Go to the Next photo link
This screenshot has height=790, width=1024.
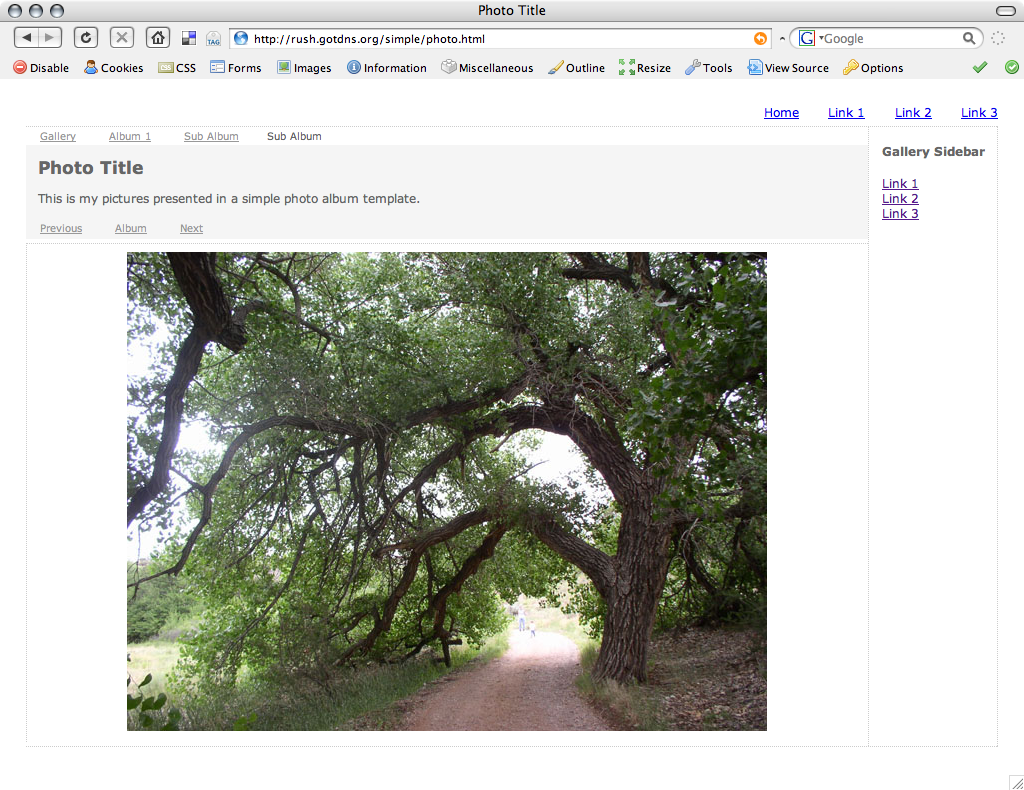(x=191, y=228)
